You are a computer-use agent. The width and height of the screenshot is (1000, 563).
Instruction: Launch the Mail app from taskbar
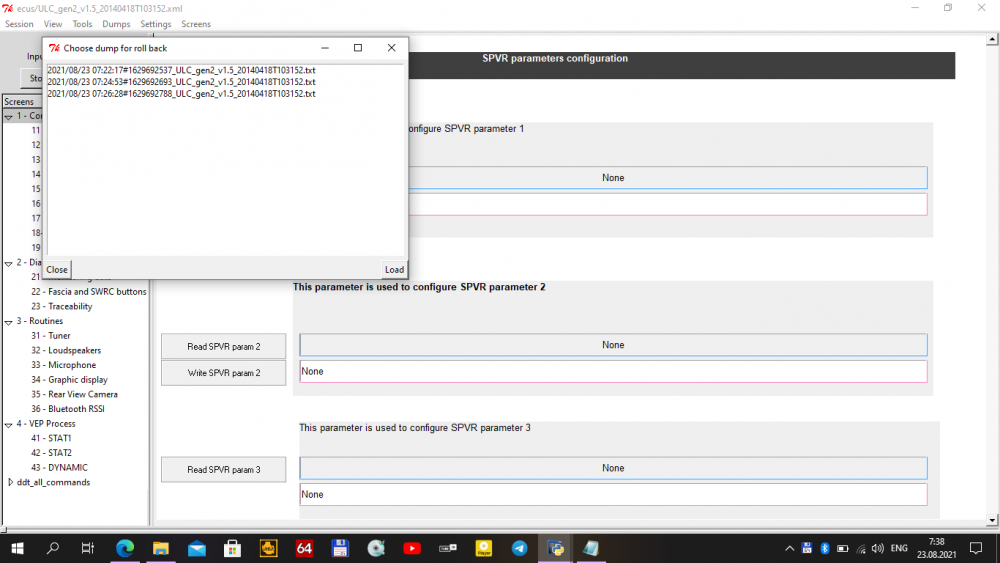click(x=196, y=548)
